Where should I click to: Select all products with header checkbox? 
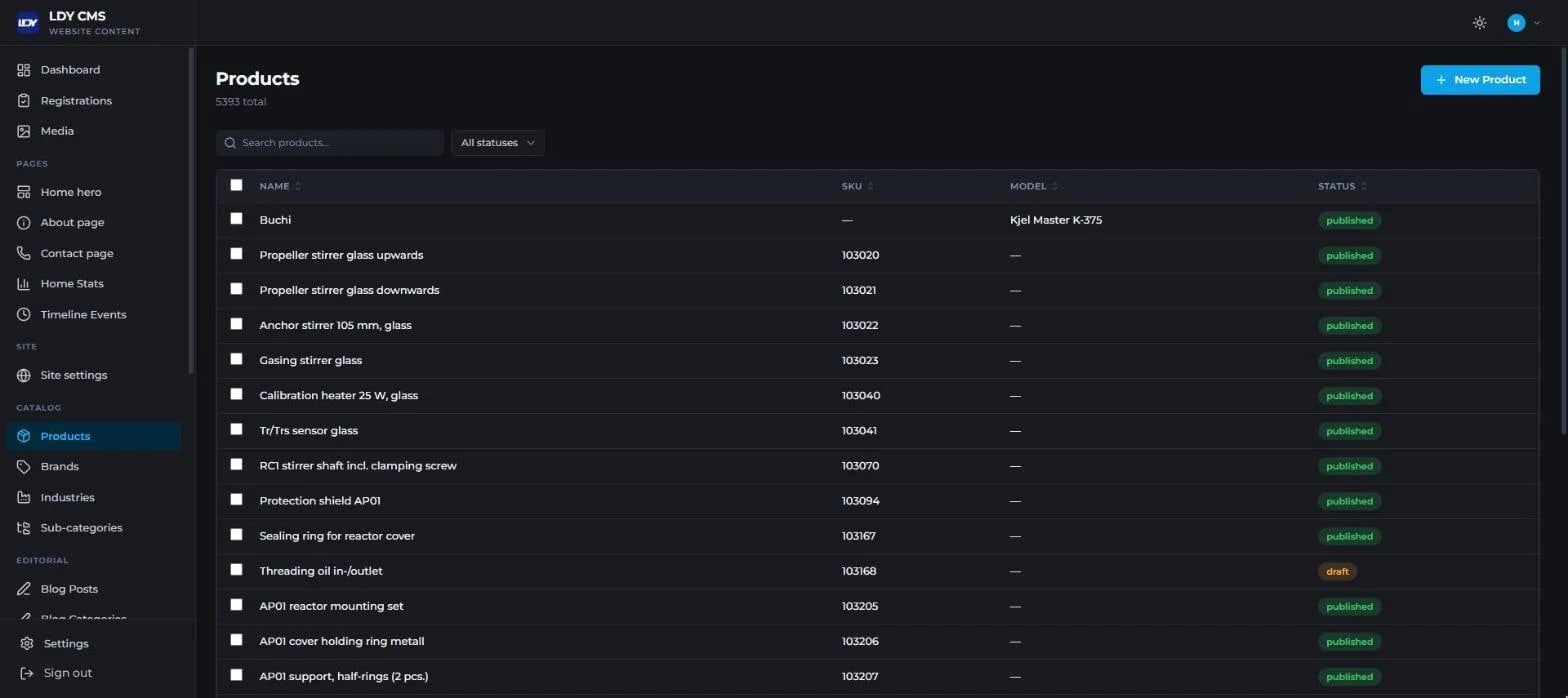(x=236, y=185)
